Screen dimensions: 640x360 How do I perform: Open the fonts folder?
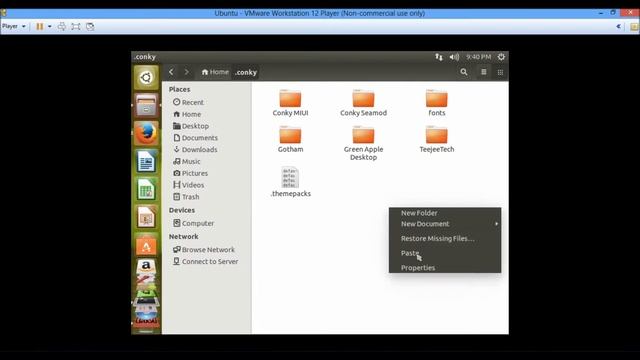[436, 102]
